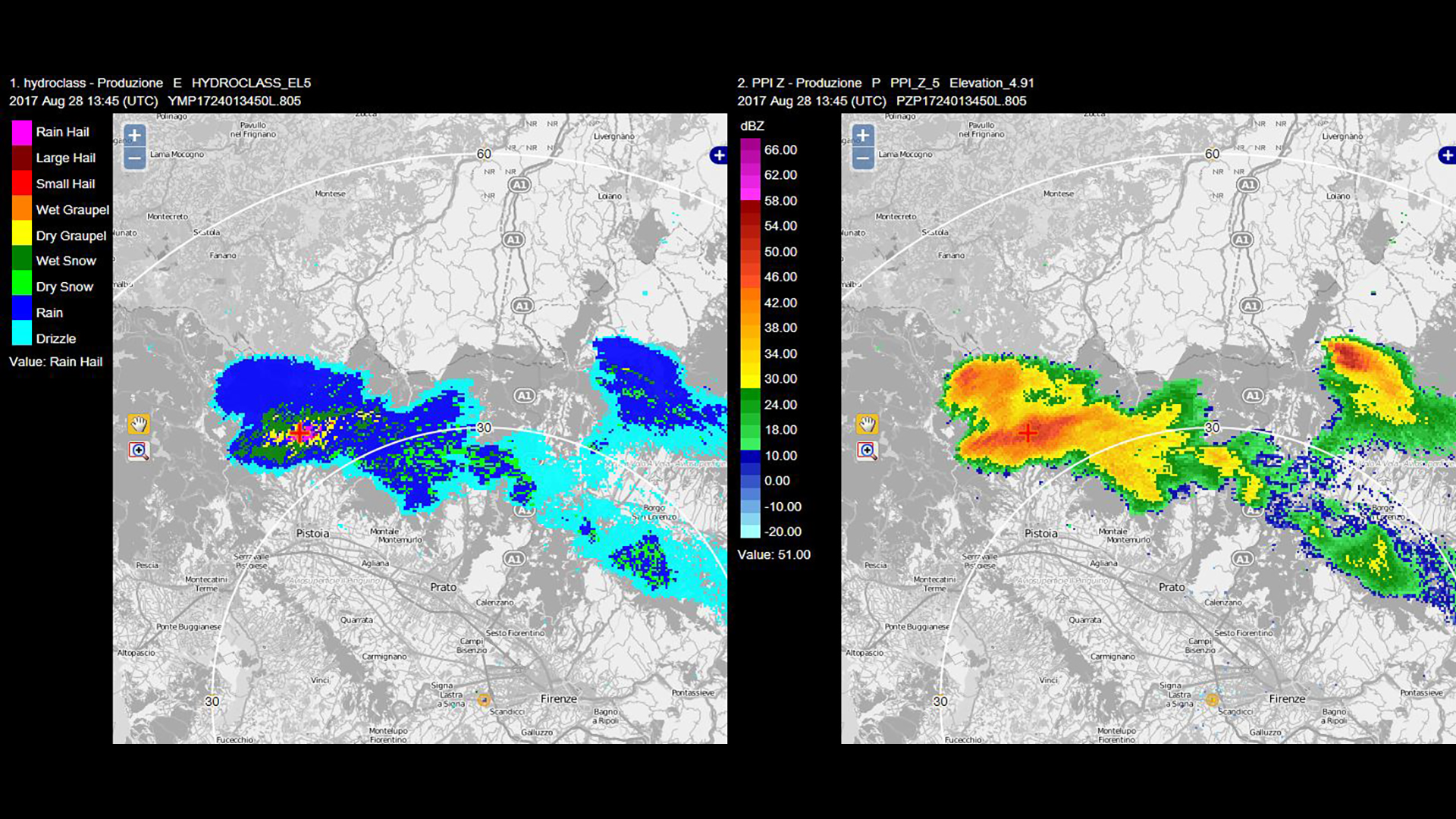
Task: Click the Montese label on hydroclass map
Action: [330, 193]
